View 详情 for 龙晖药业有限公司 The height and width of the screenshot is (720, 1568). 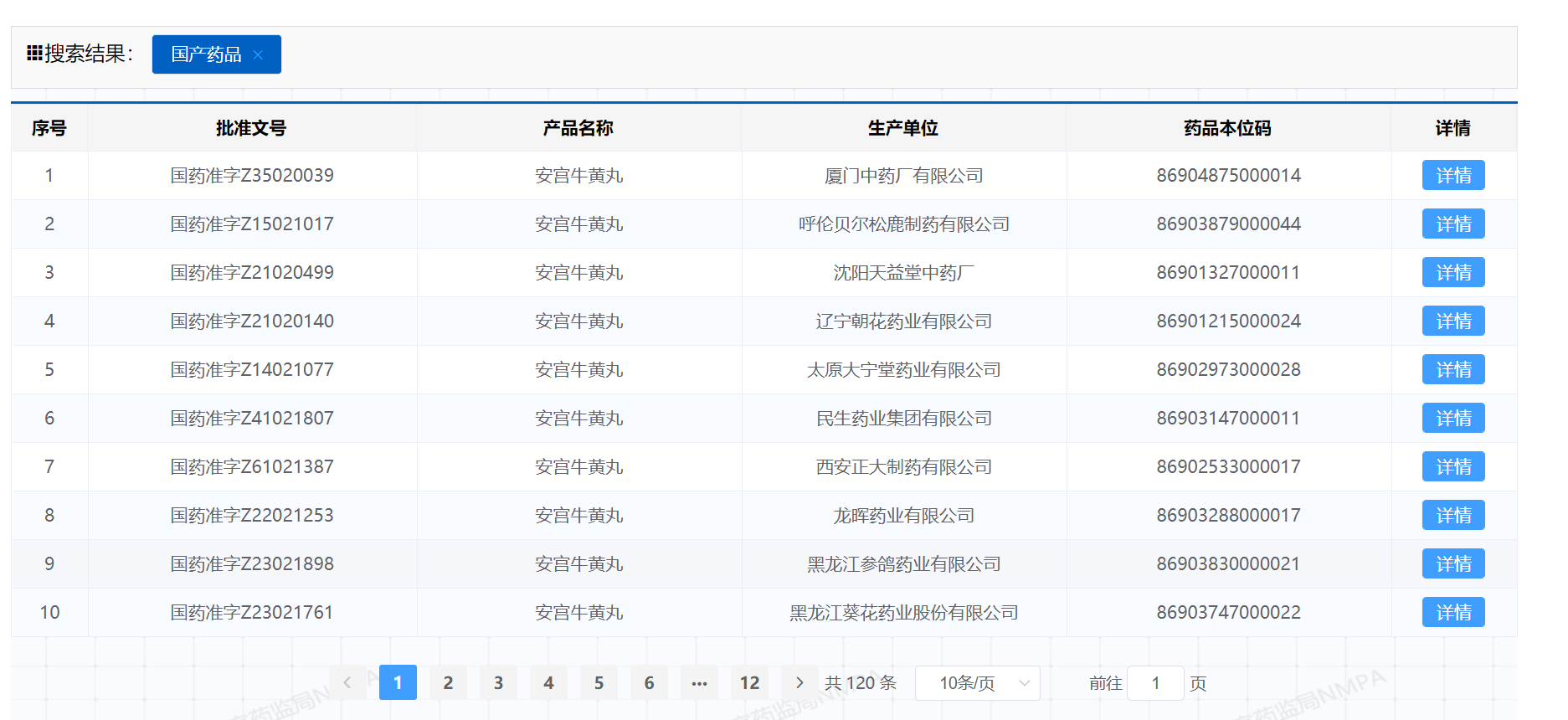[x=1453, y=516]
